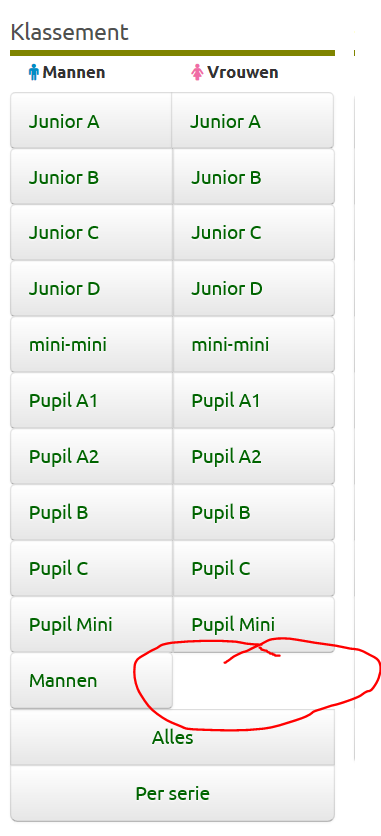Select Pupil B in the Mannen column
381x836 pixels.
tap(91, 512)
